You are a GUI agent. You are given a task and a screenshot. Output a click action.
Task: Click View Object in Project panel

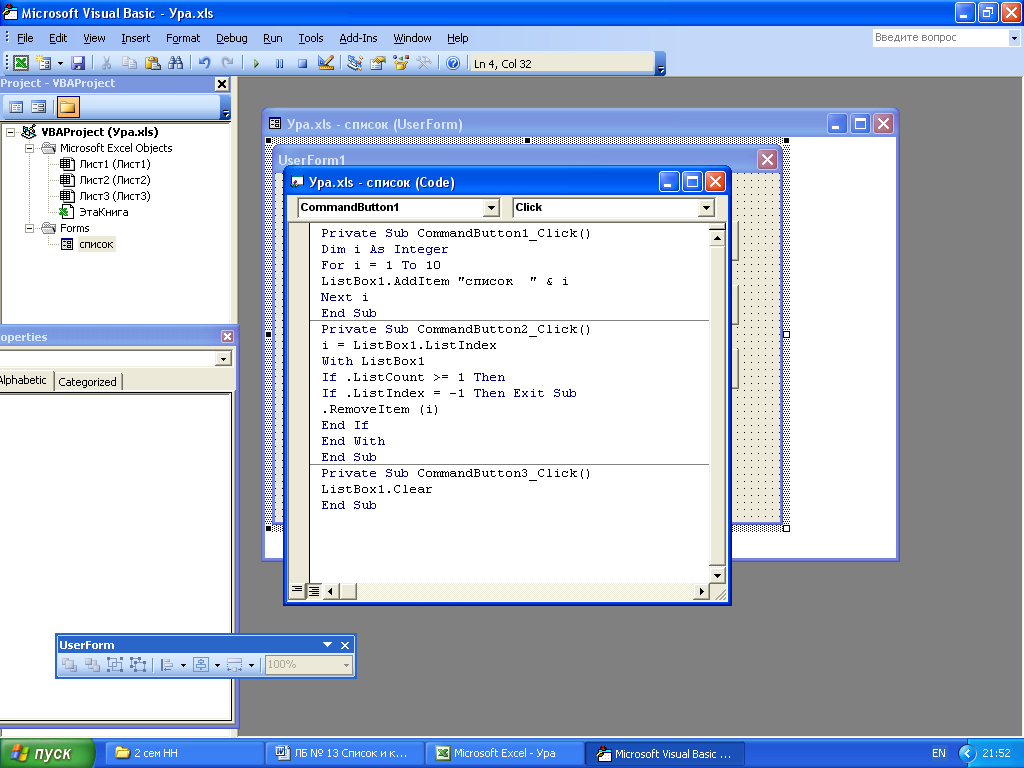tap(39, 107)
